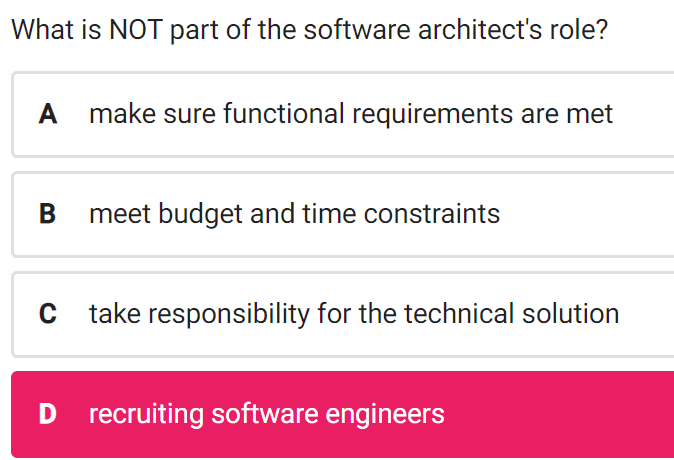The image size is (674, 460).
Task: Click the text "recruiting software engineers"
Action: (x=267, y=414)
